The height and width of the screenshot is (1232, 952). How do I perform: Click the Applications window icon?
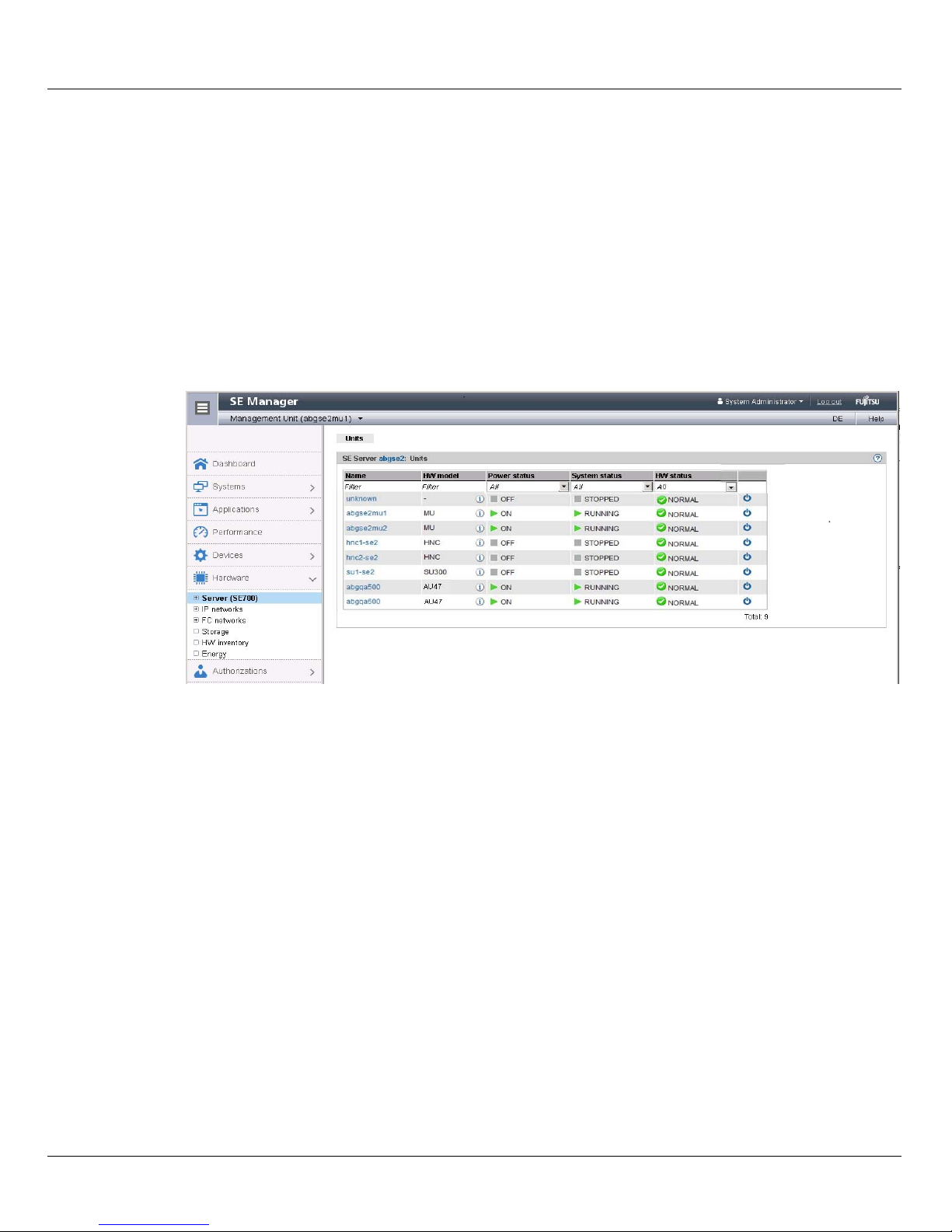(x=201, y=509)
